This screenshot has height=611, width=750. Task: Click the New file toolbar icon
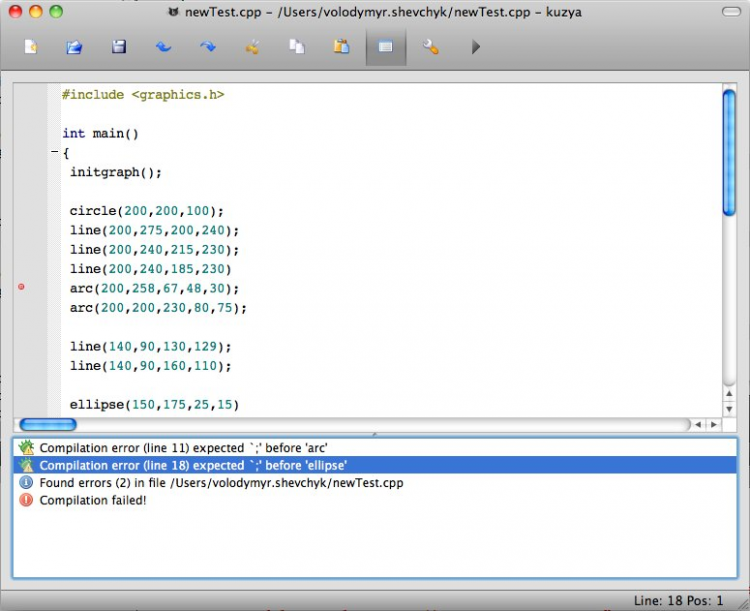click(31, 47)
